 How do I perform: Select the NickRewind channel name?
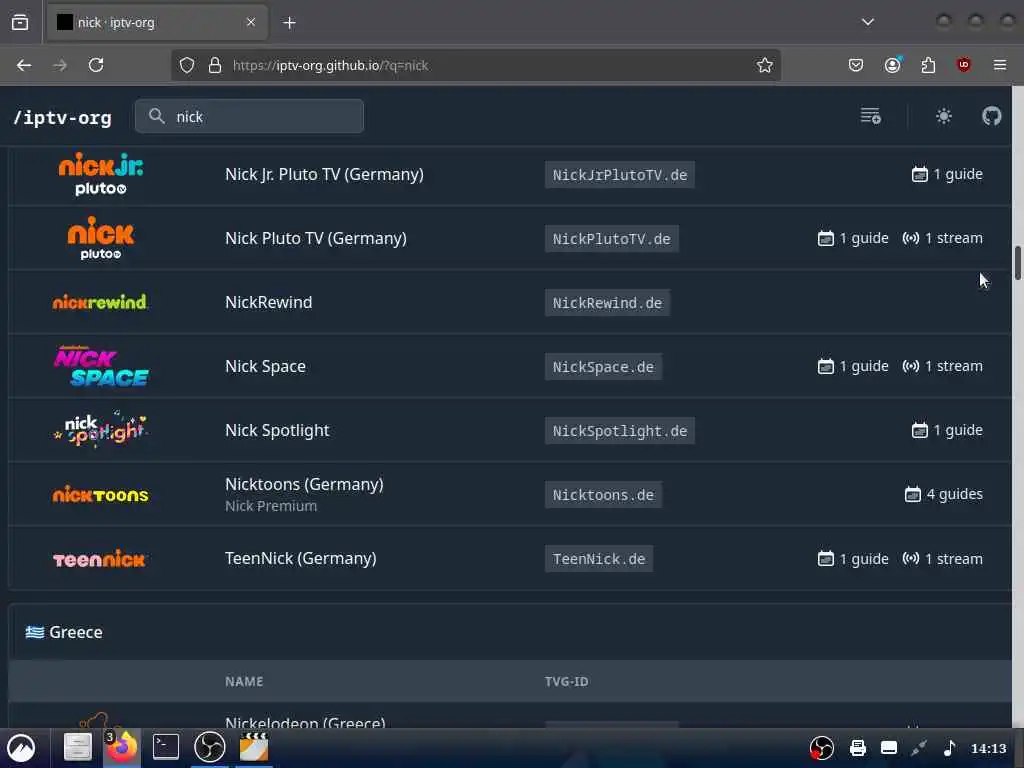coord(268,302)
